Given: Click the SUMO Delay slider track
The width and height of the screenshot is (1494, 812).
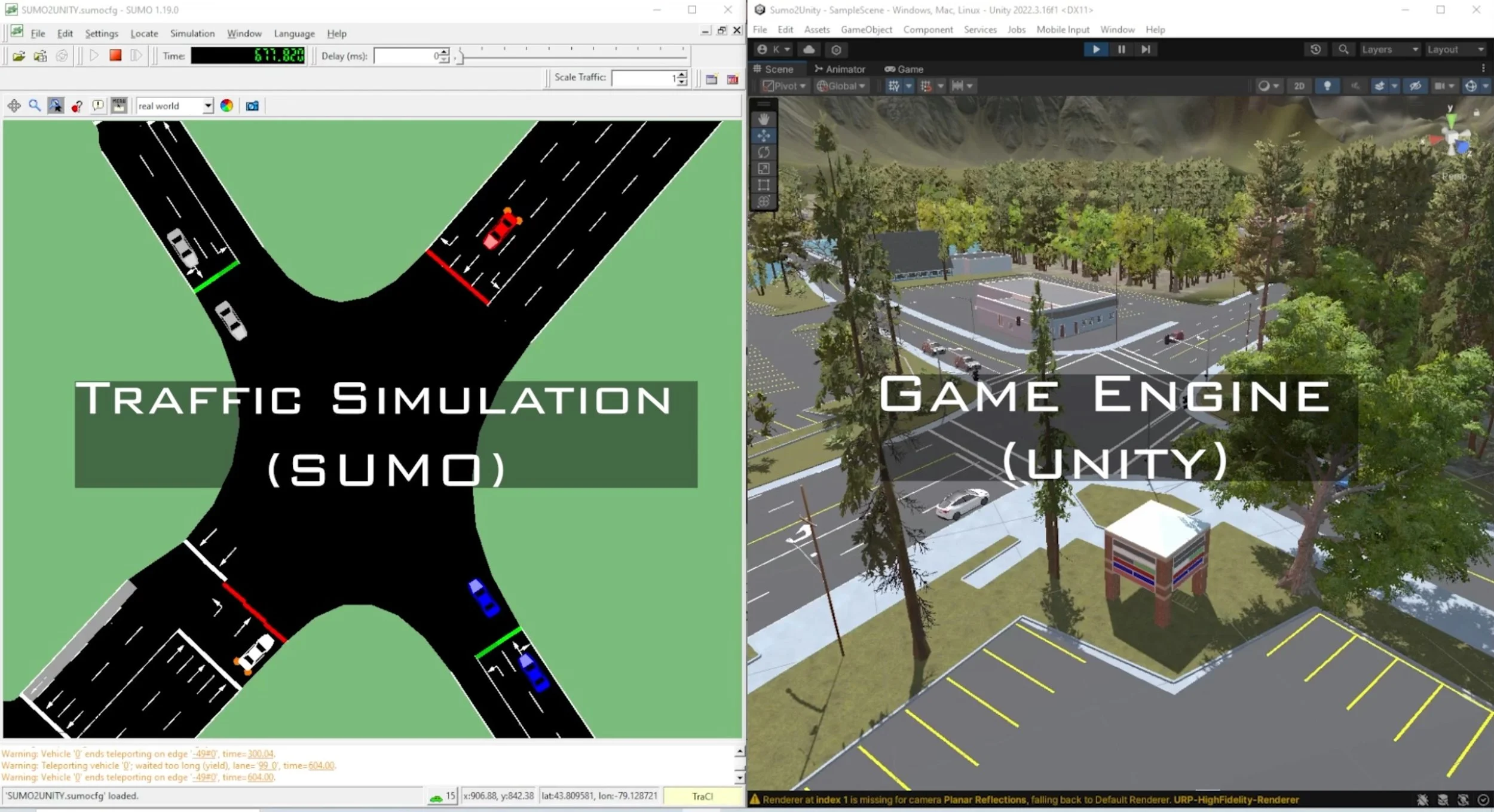Looking at the screenshot, I should coord(574,57).
